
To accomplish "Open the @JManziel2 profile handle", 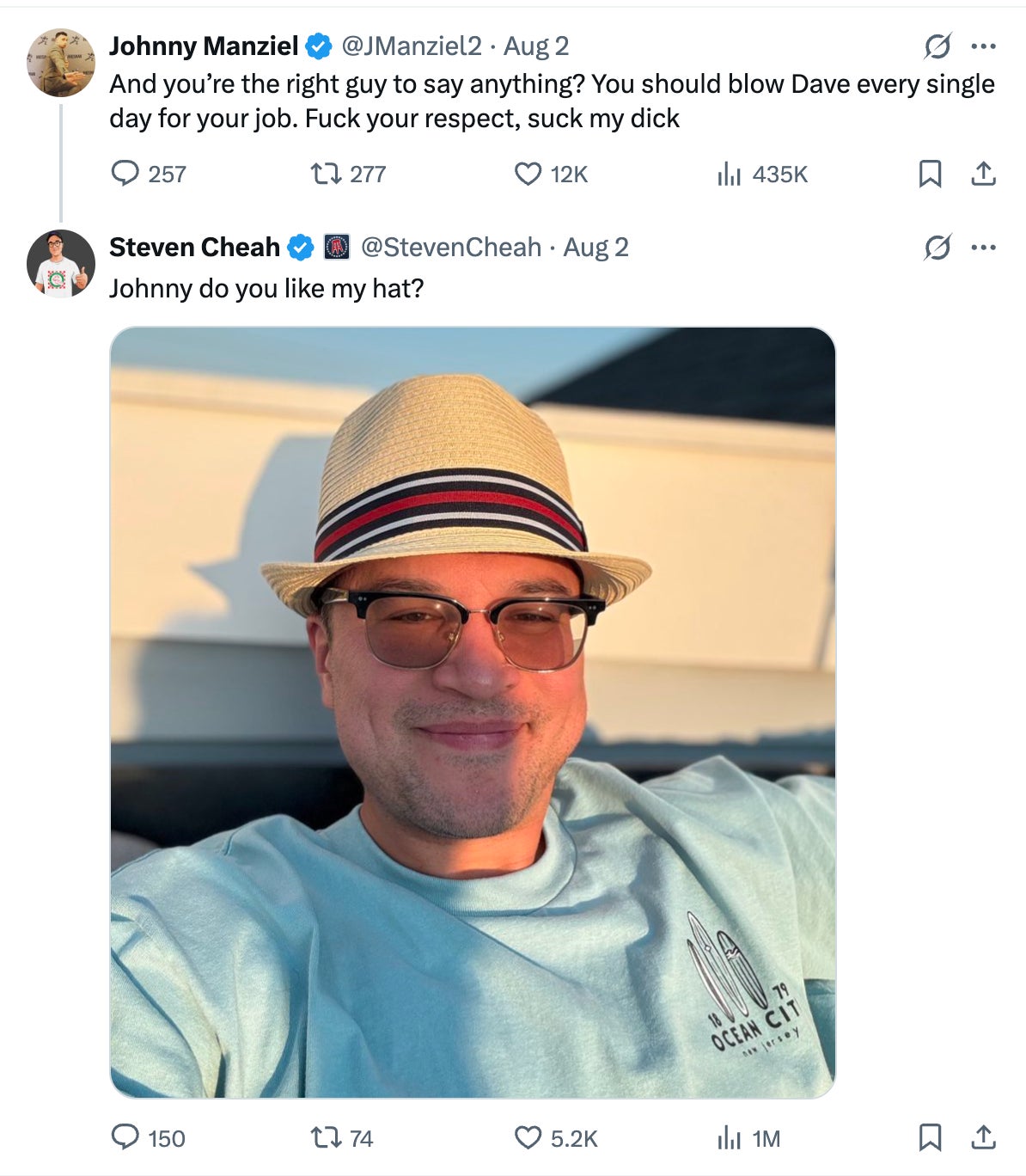I will pos(412,46).
